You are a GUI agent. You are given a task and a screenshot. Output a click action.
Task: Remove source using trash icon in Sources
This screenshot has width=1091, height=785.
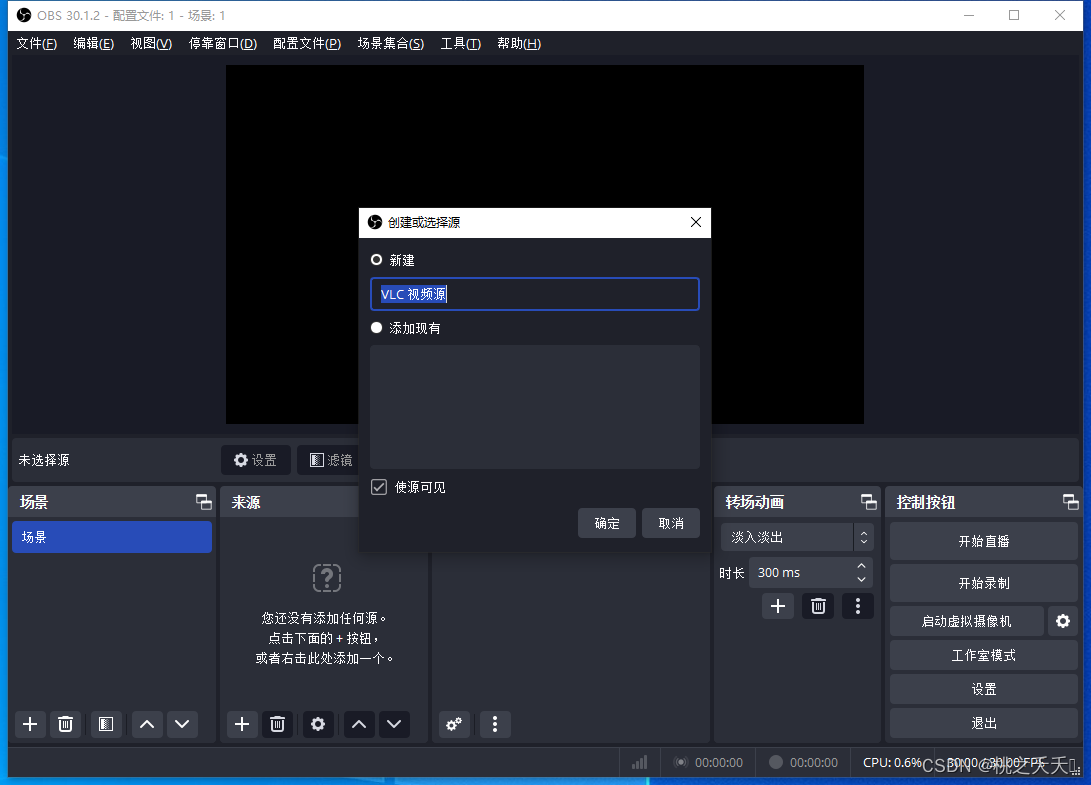pyautogui.click(x=278, y=724)
